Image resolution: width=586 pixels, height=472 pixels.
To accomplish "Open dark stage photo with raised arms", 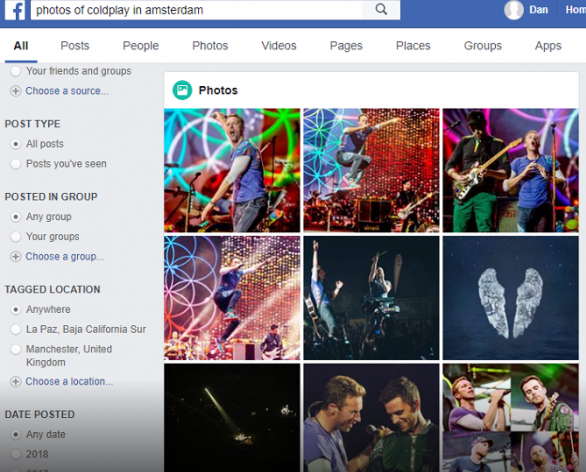I will pos(371,298).
